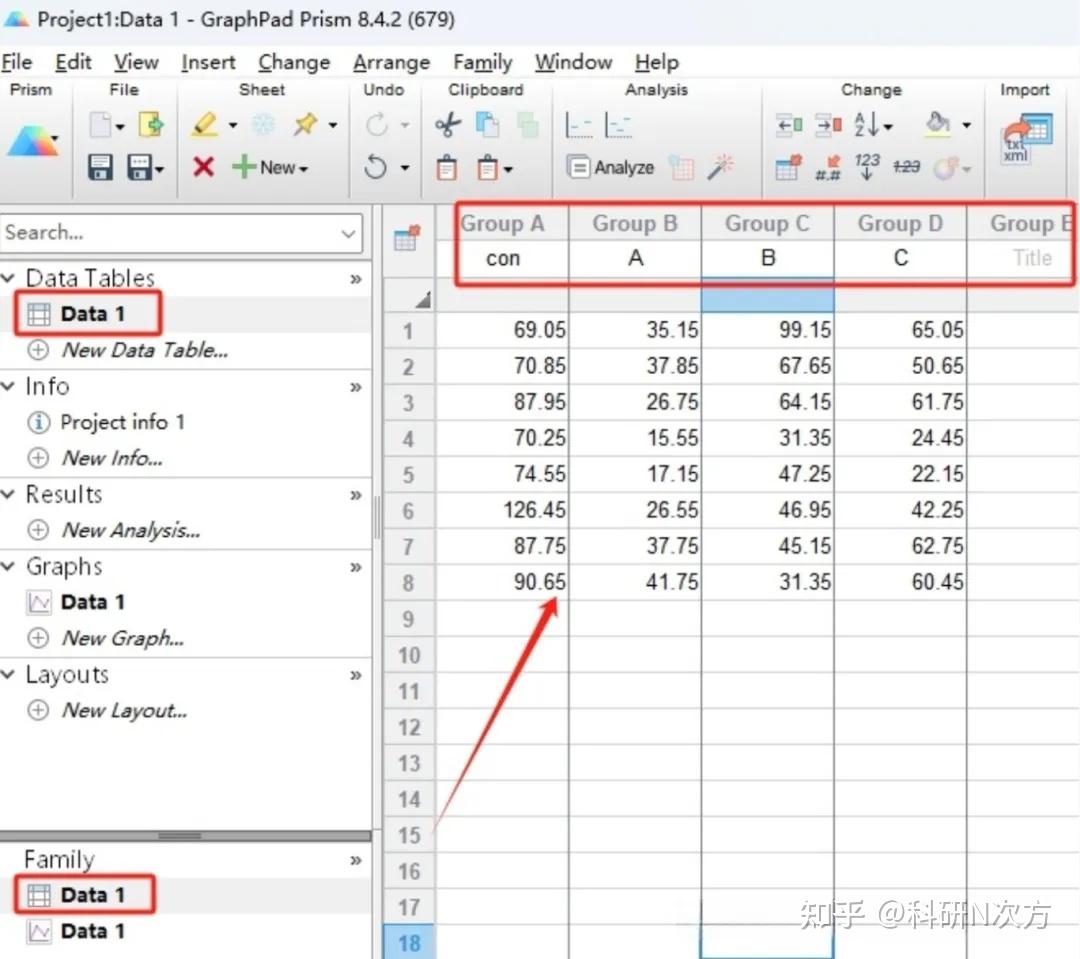Click New Info link

coord(112,458)
